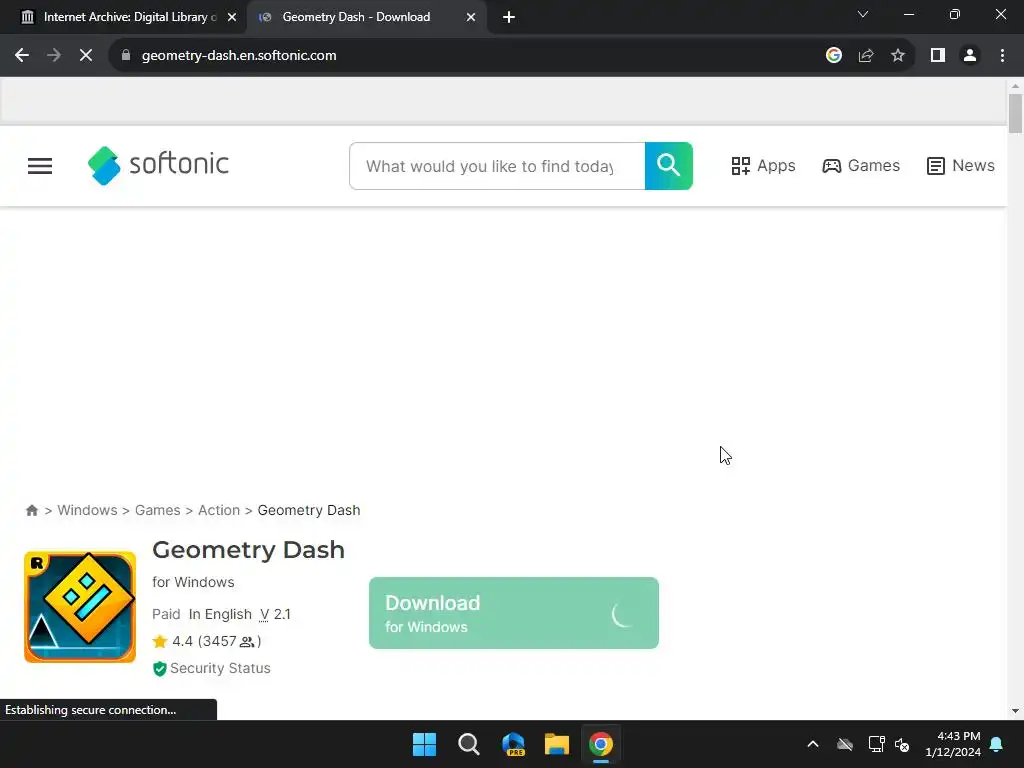This screenshot has height=768, width=1024.
Task: Open File Explorer from taskbar
Action: pos(557,744)
